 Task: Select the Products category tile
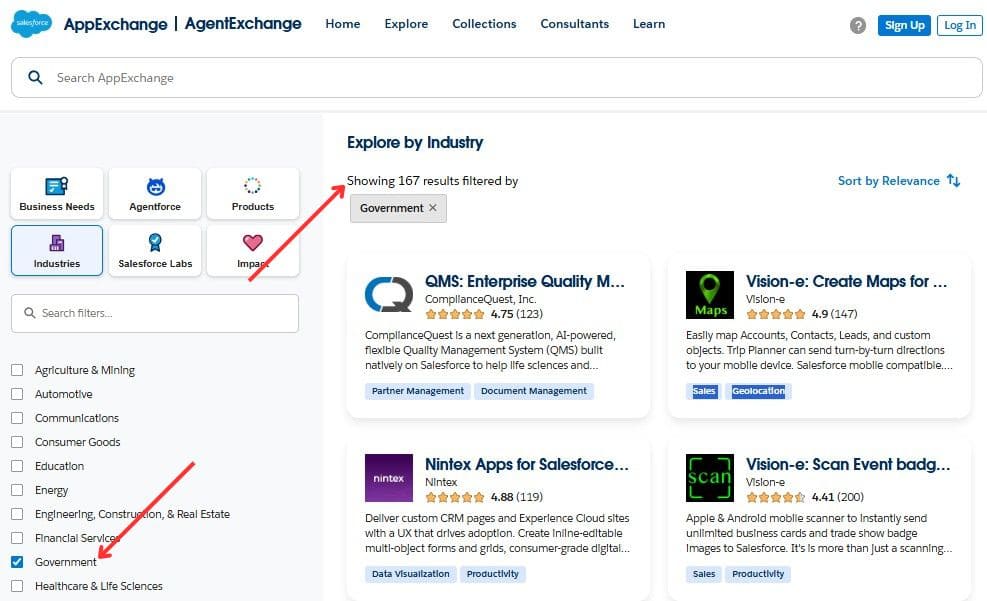pyautogui.click(x=252, y=194)
